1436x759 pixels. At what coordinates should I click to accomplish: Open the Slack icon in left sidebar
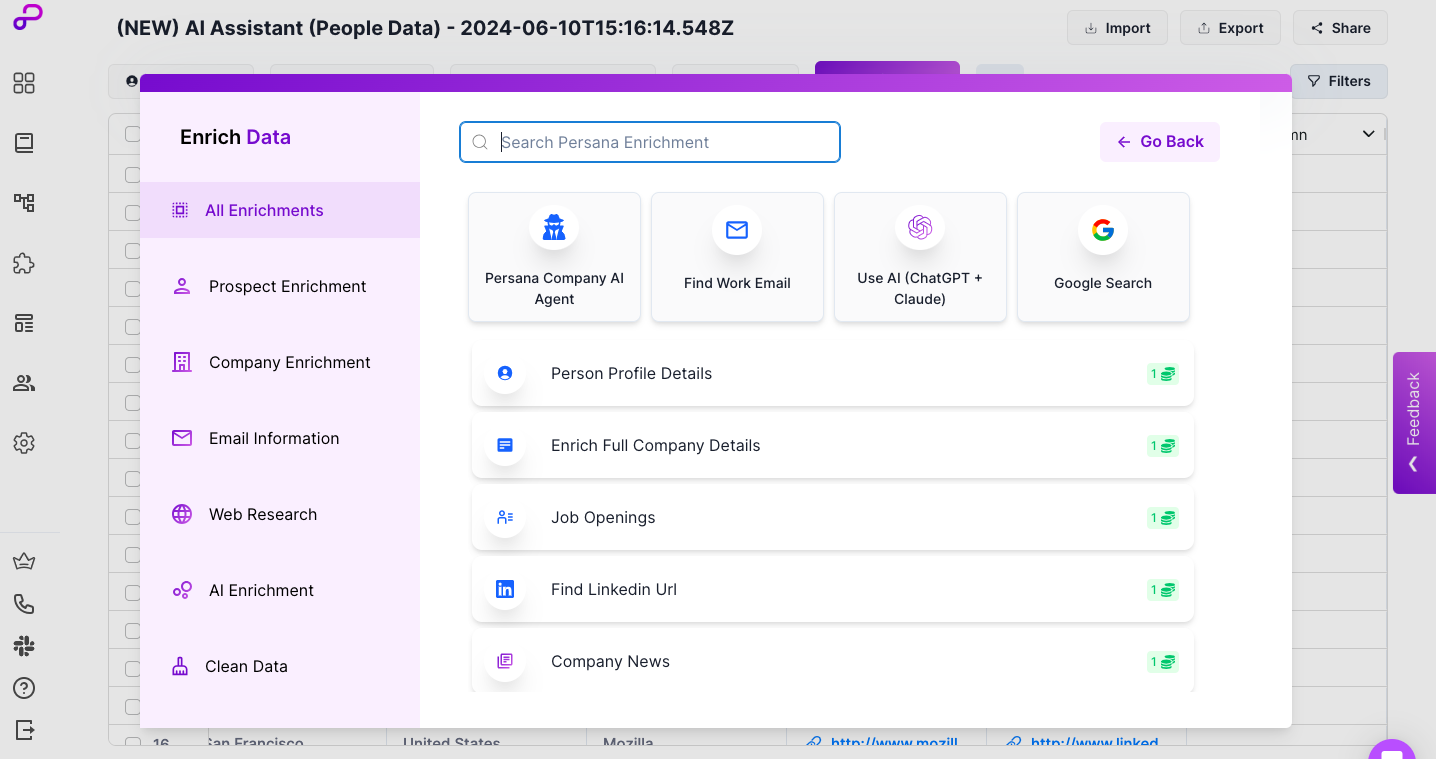tap(24, 646)
